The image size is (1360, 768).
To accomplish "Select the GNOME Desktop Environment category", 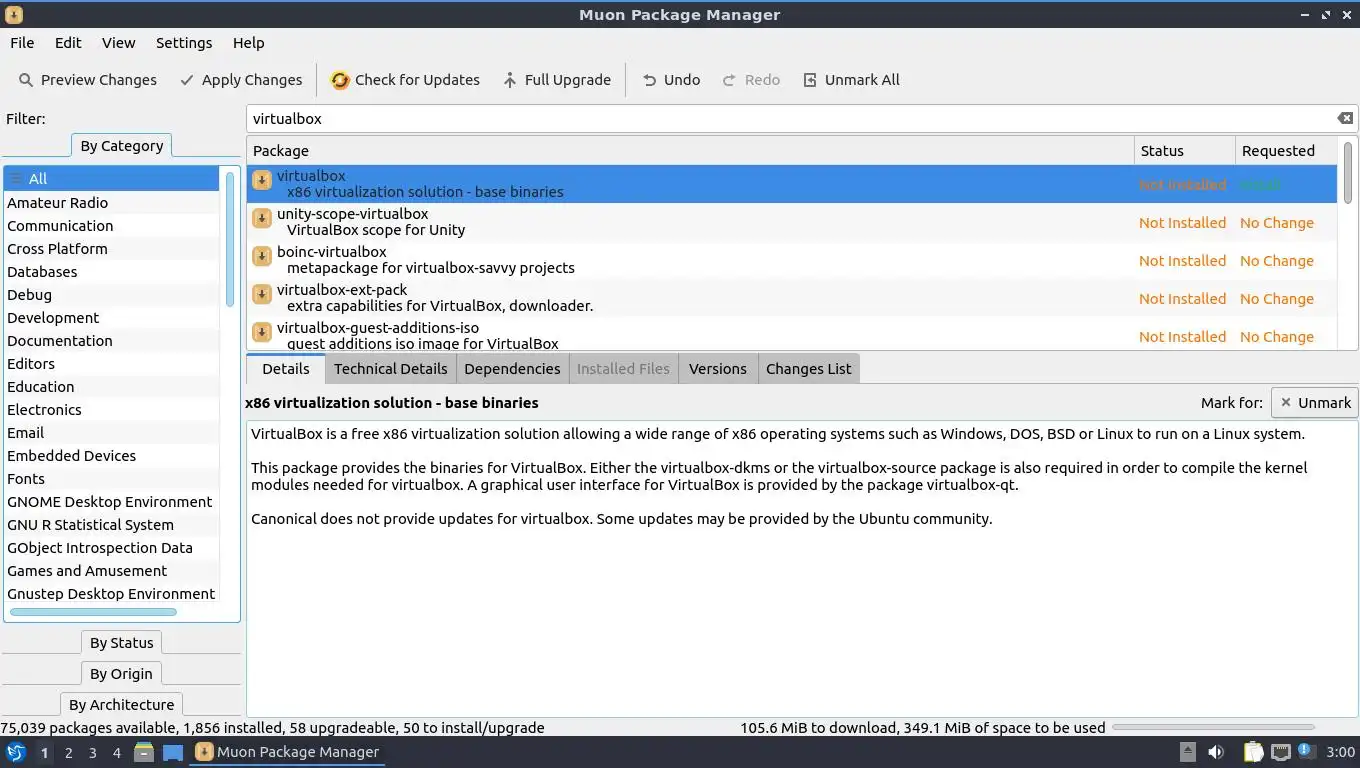I will point(111,502).
